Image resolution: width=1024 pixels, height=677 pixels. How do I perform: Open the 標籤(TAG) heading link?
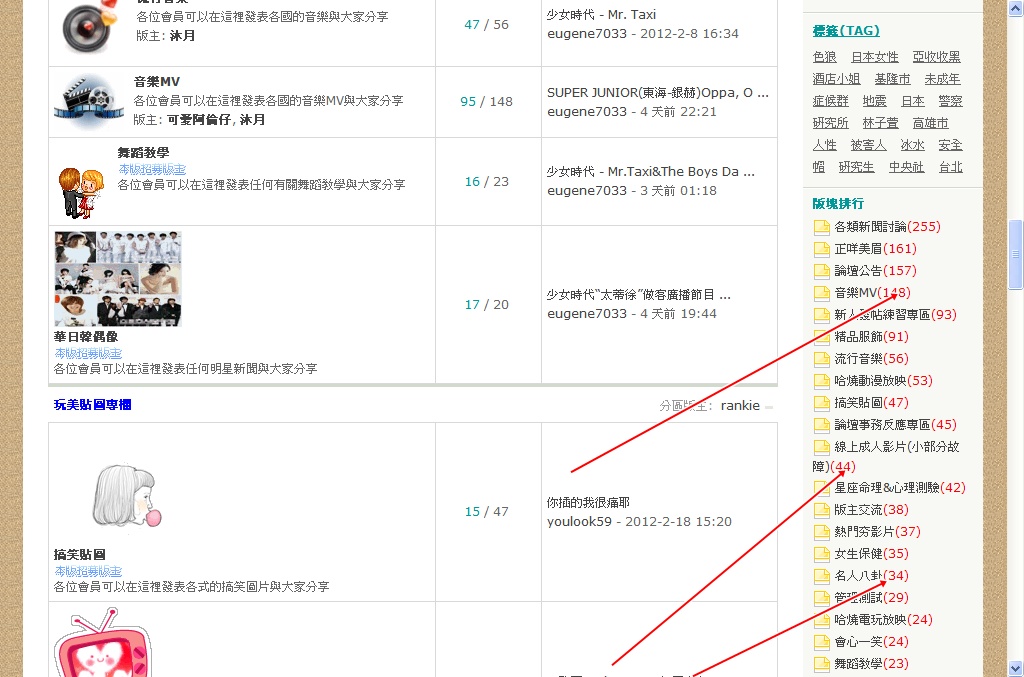[846, 31]
